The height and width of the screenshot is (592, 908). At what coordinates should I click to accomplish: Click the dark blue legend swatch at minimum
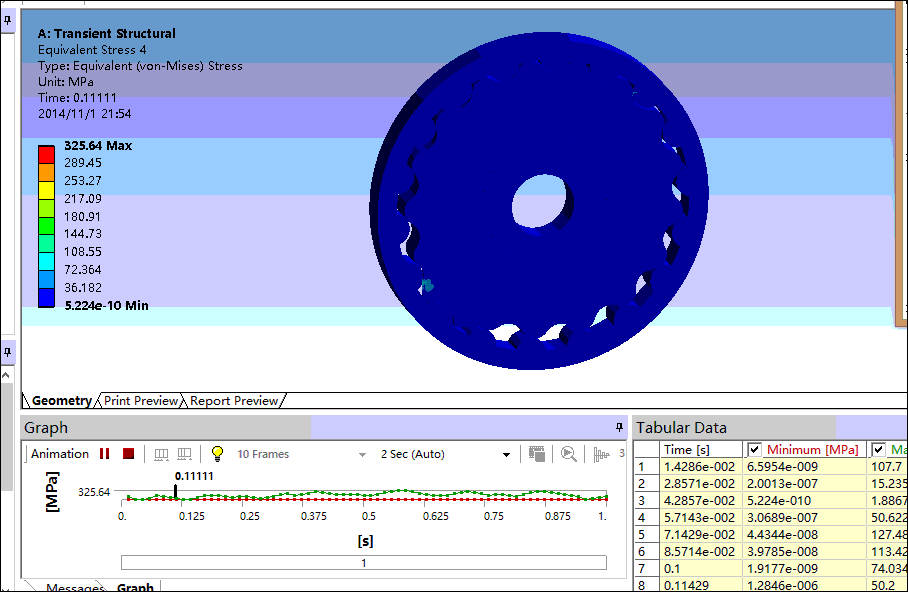(x=46, y=298)
